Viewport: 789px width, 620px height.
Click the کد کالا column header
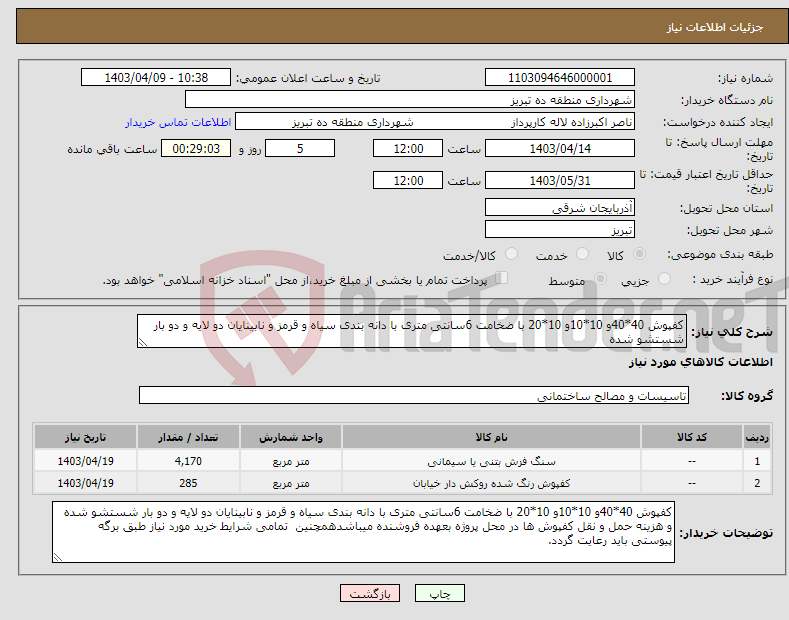click(691, 437)
